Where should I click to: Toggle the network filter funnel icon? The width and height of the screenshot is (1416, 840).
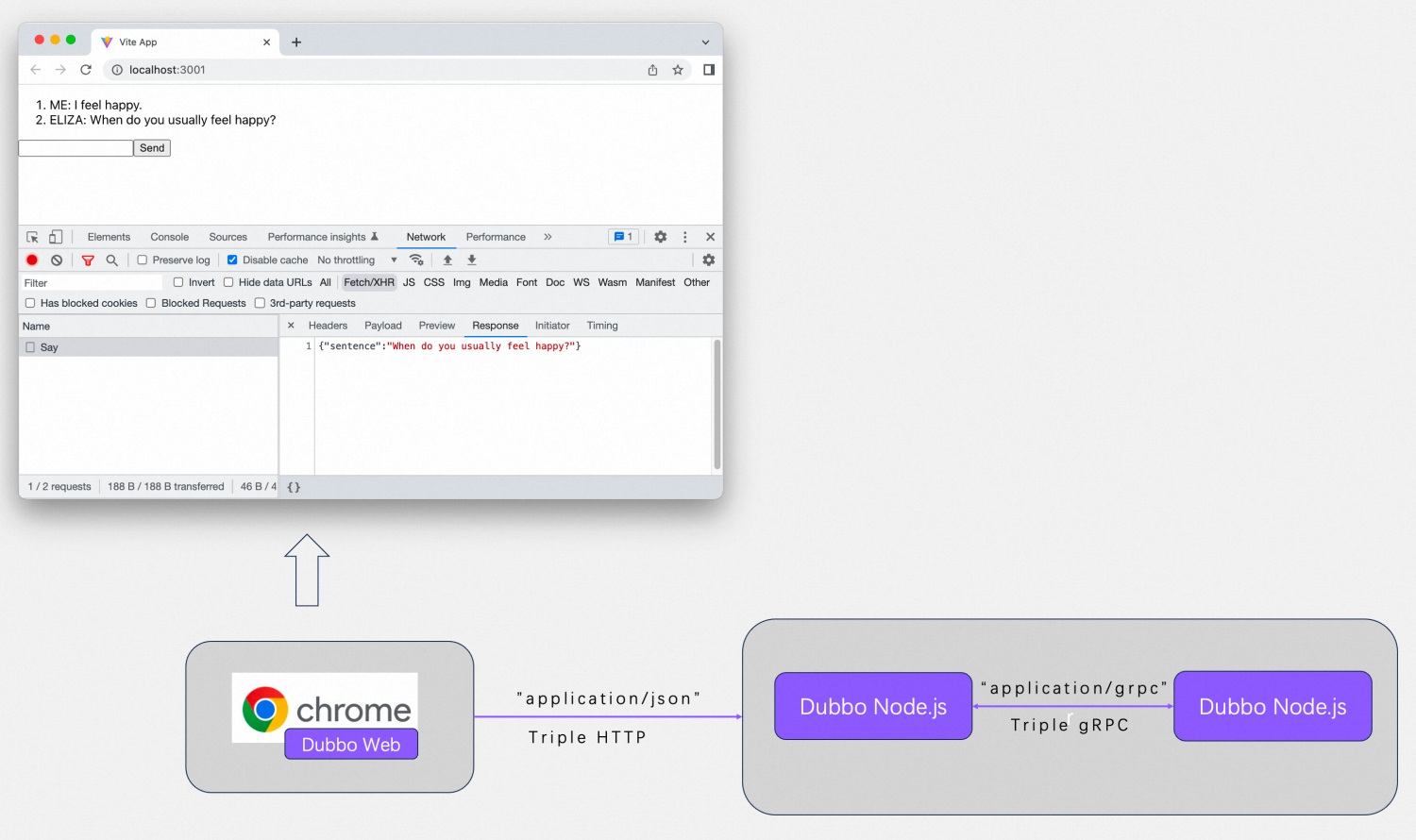pos(88,260)
